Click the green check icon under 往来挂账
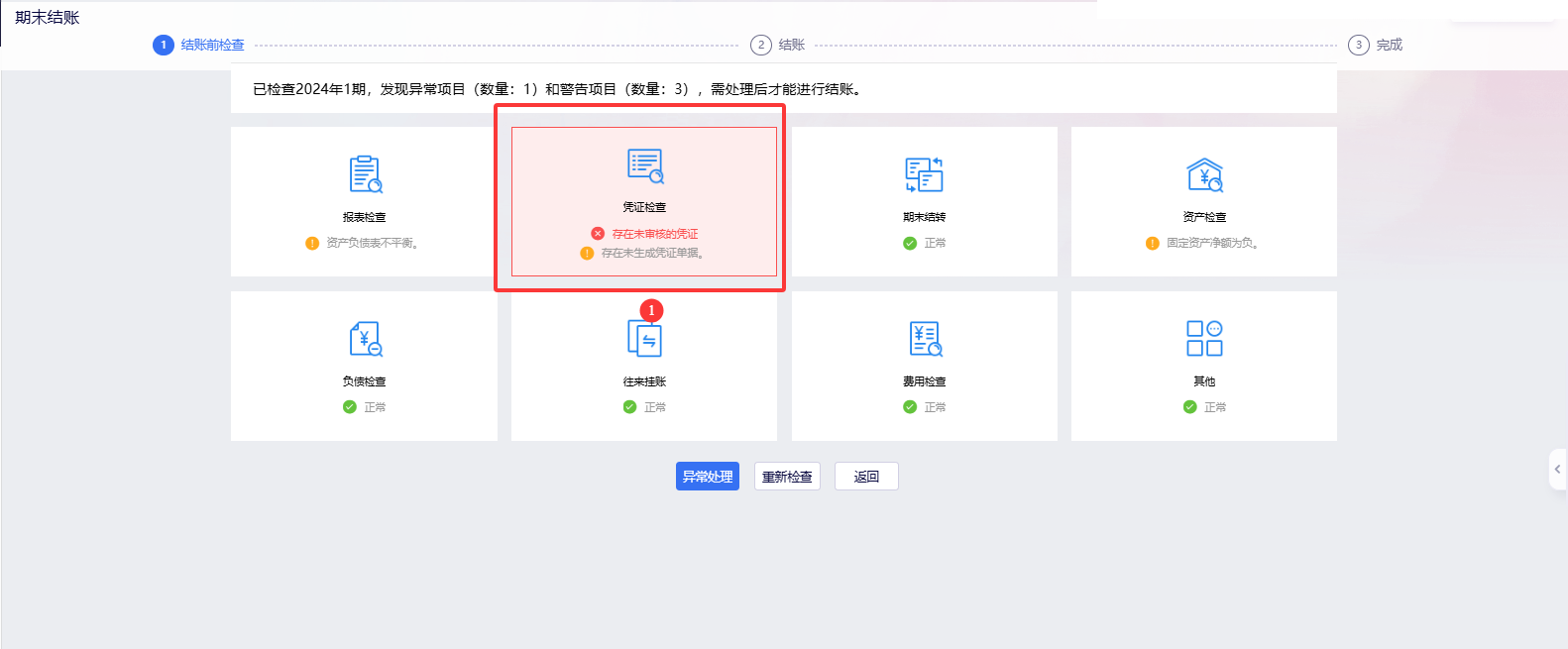The image size is (1568, 649). coord(630,407)
